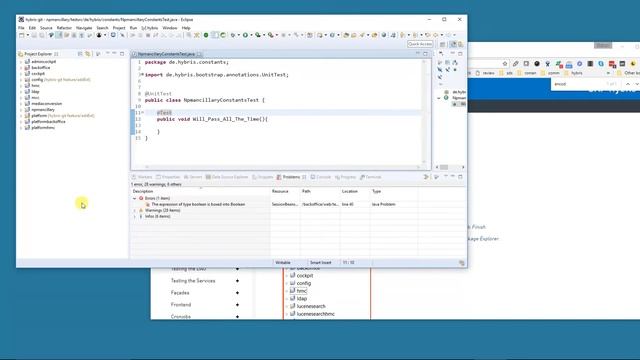The width and height of the screenshot is (640, 360).
Task: Close the NpmancillaryConstantsTest.java editor tab
Action: pos(200,54)
